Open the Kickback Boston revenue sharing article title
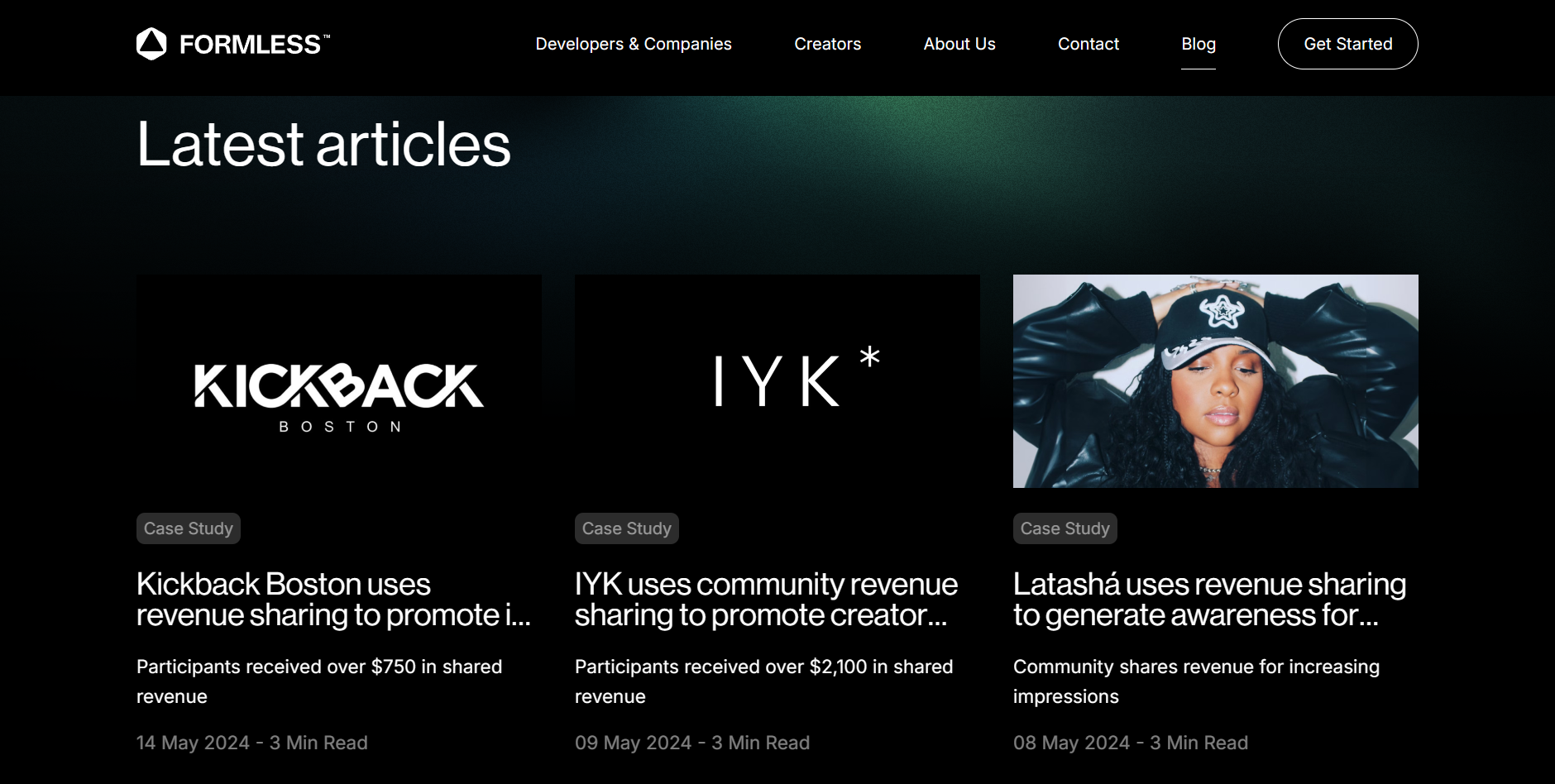The width and height of the screenshot is (1555, 784). (333, 600)
